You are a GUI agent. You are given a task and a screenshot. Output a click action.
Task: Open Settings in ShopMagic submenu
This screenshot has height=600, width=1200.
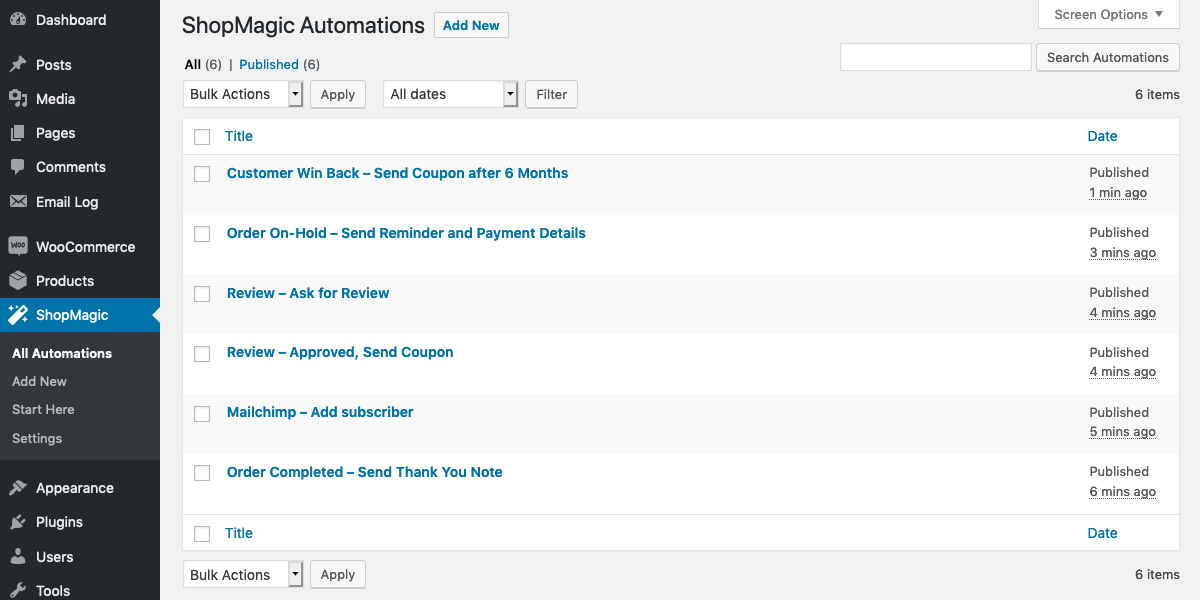coord(37,438)
